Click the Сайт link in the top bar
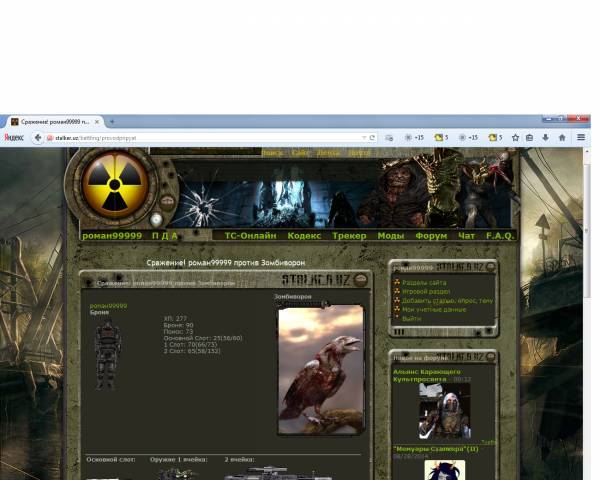Viewport: 600px width, 480px height. click(x=300, y=153)
